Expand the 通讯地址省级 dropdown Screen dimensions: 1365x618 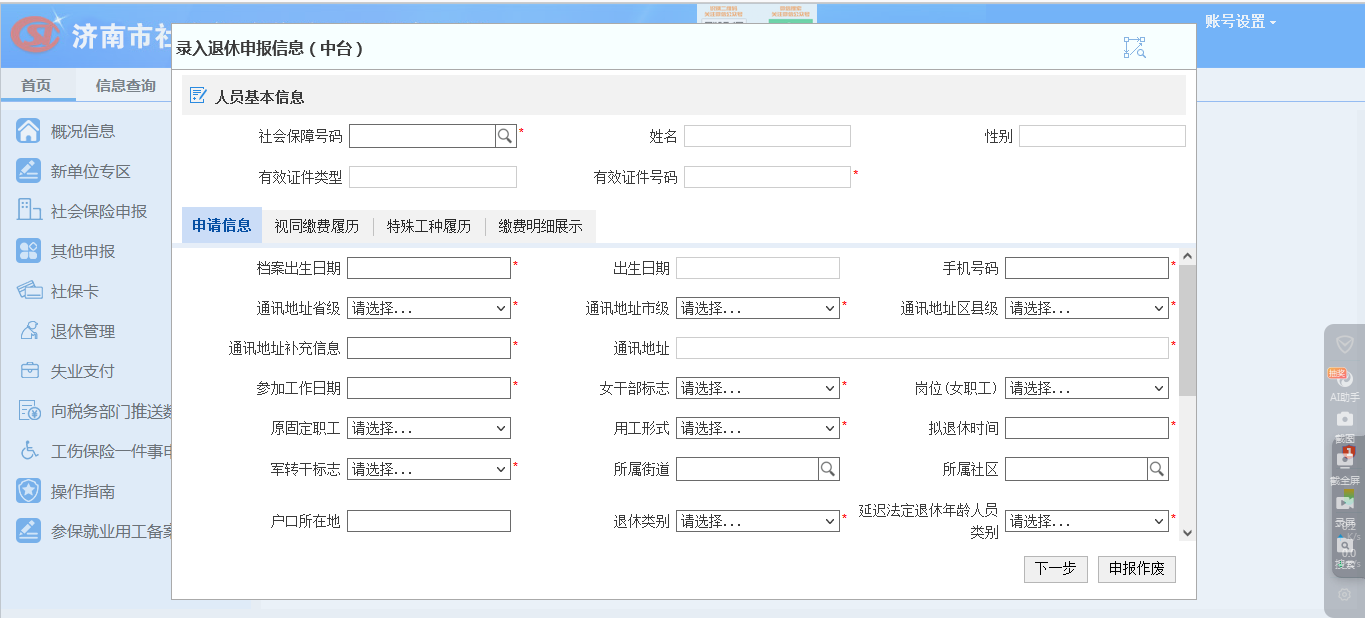pos(429,309)
